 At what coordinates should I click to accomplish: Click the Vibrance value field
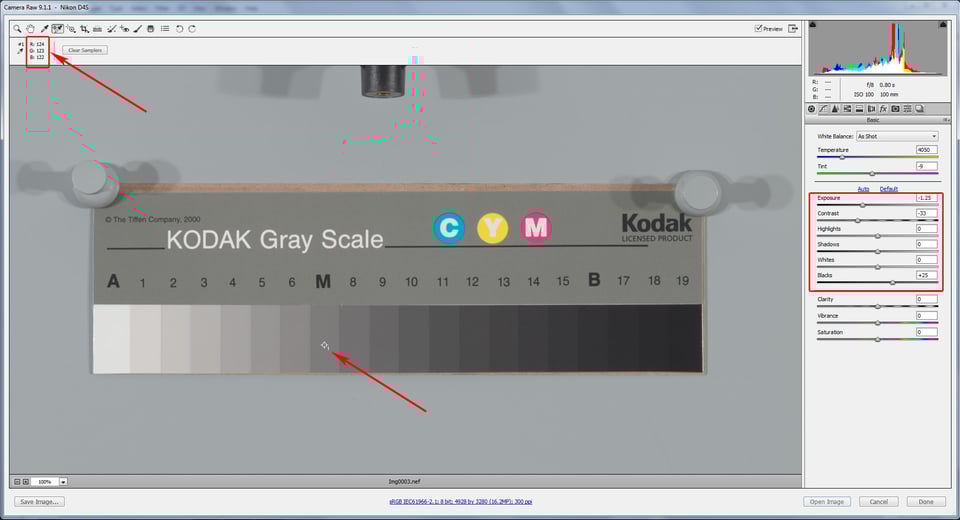click(x=926, y=315)
